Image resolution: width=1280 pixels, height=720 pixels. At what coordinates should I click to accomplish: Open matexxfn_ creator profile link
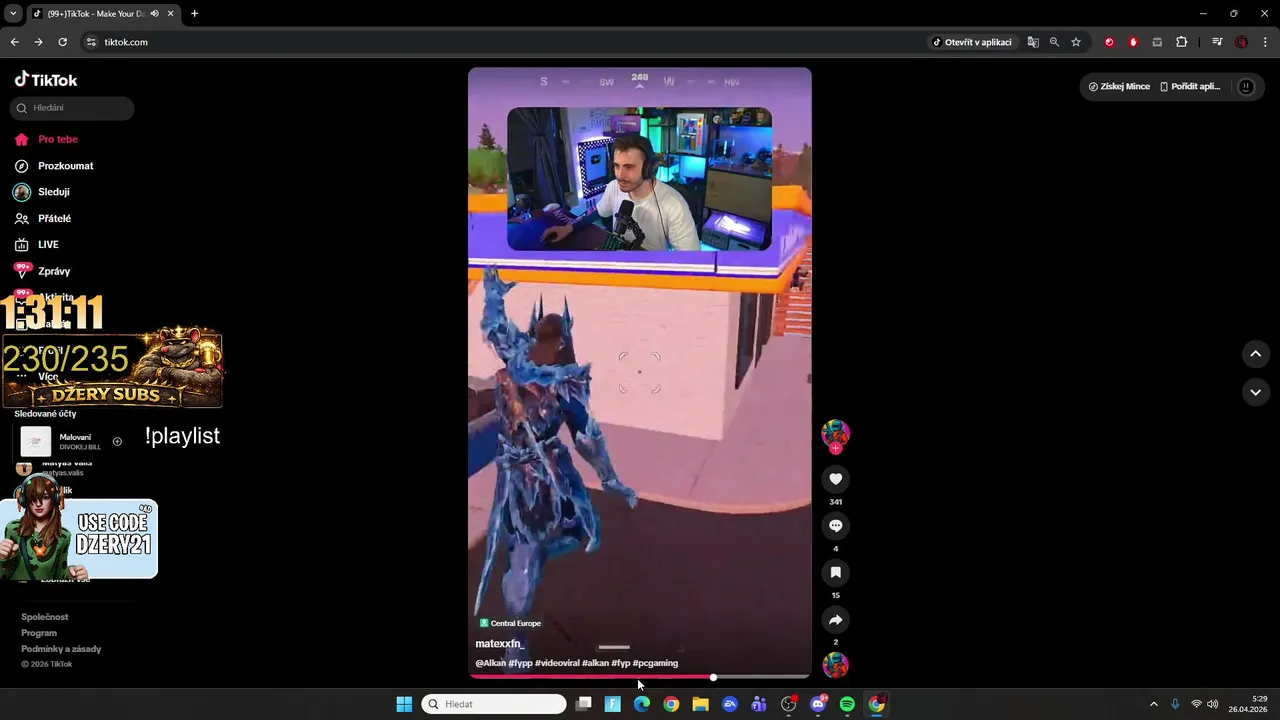(x=500, y=644)
